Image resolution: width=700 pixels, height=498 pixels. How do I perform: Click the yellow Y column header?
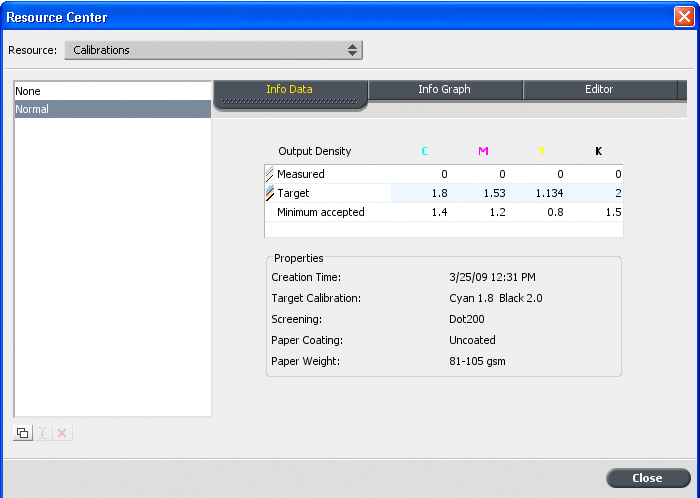542,151
